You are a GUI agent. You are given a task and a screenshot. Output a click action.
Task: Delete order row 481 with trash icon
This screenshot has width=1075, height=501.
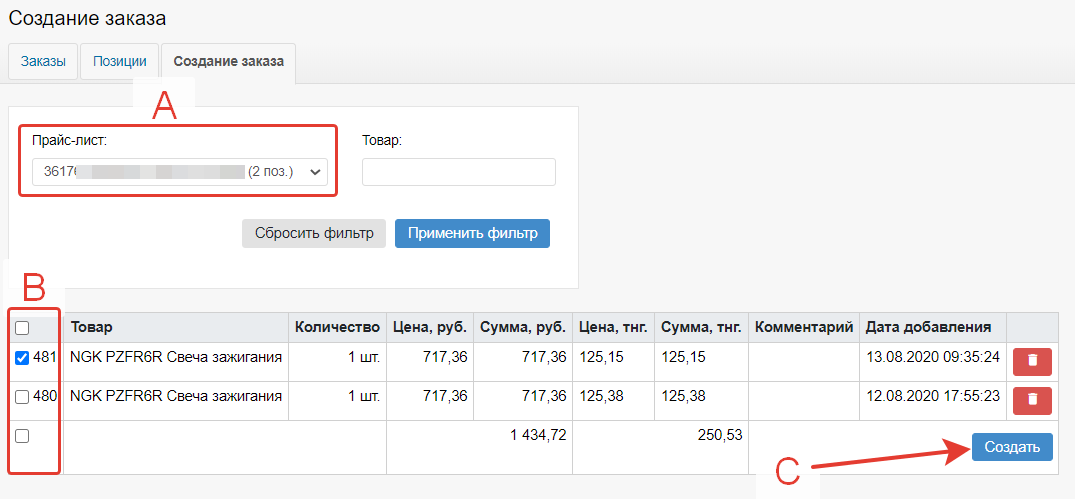pyautogui.click(x=1031, y=361)
